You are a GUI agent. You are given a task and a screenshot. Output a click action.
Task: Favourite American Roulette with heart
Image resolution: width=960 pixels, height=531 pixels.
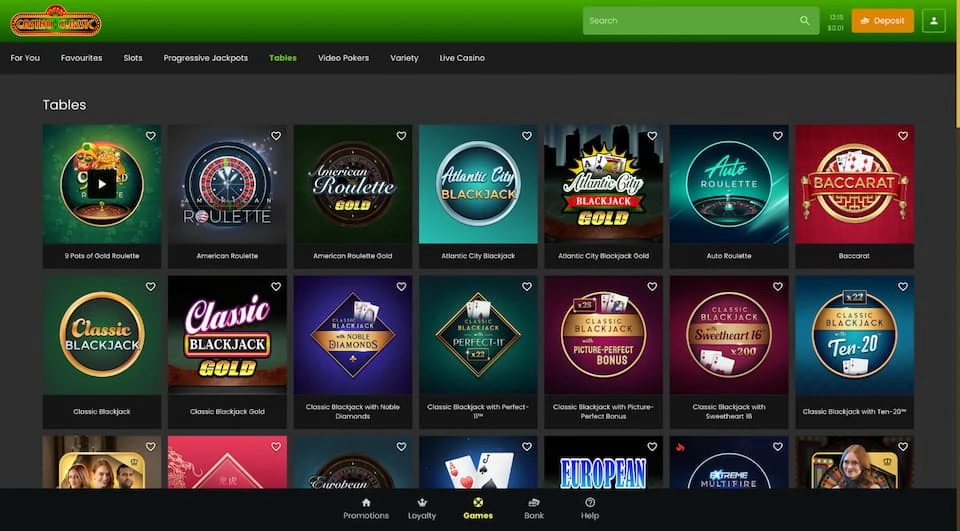(276, 136)
